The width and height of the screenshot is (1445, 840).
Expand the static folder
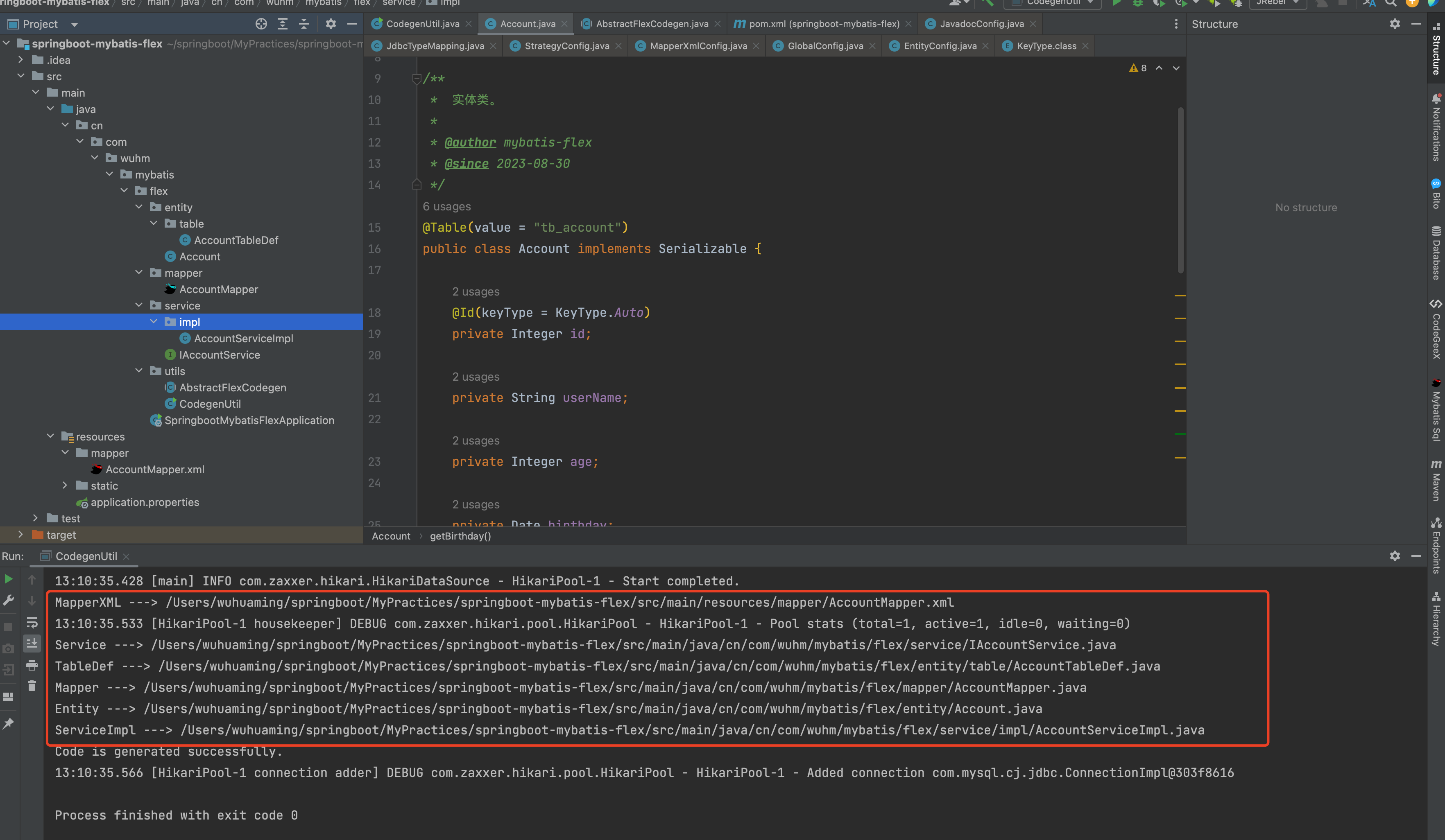[66, 485]
